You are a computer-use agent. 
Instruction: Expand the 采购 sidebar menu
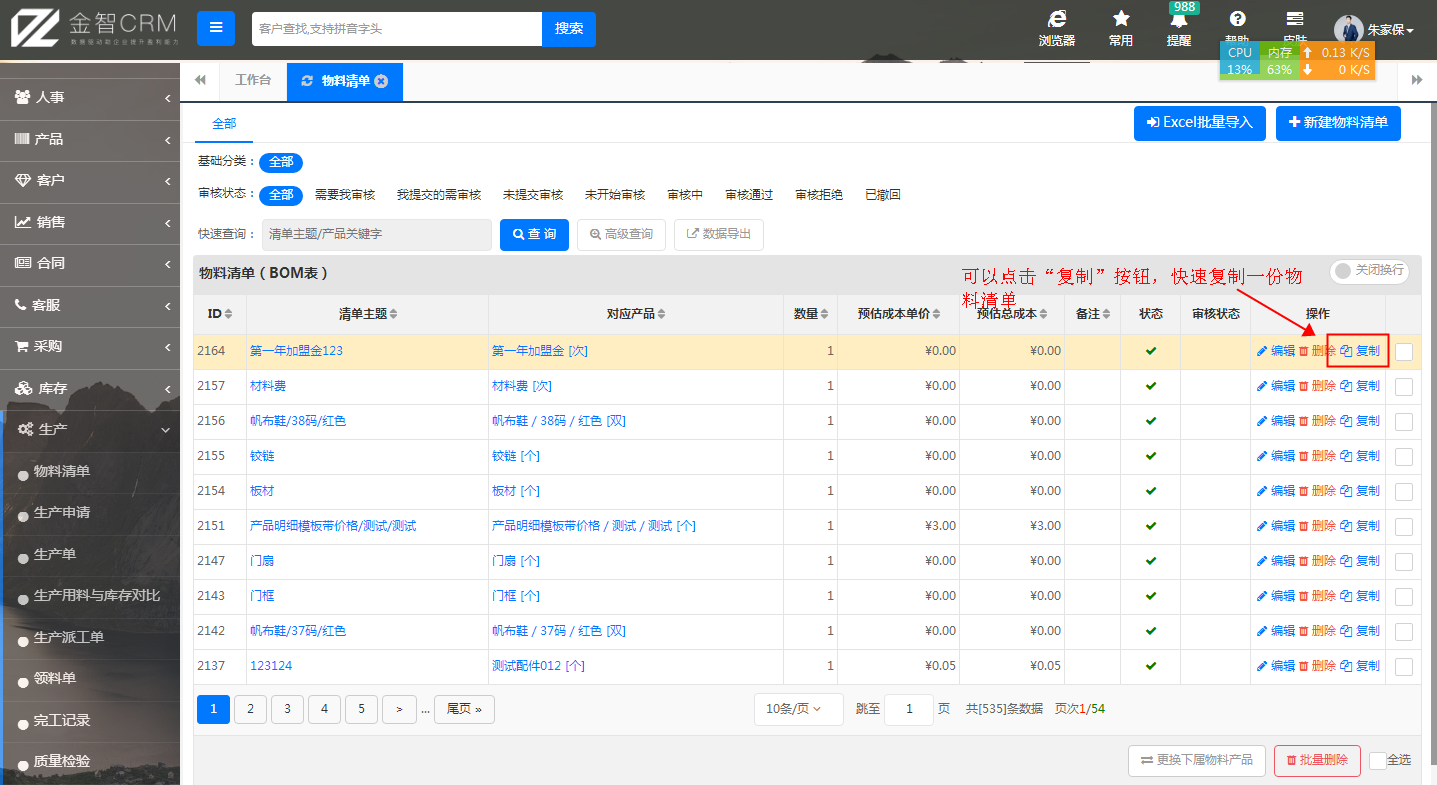[x=90, y=346]
